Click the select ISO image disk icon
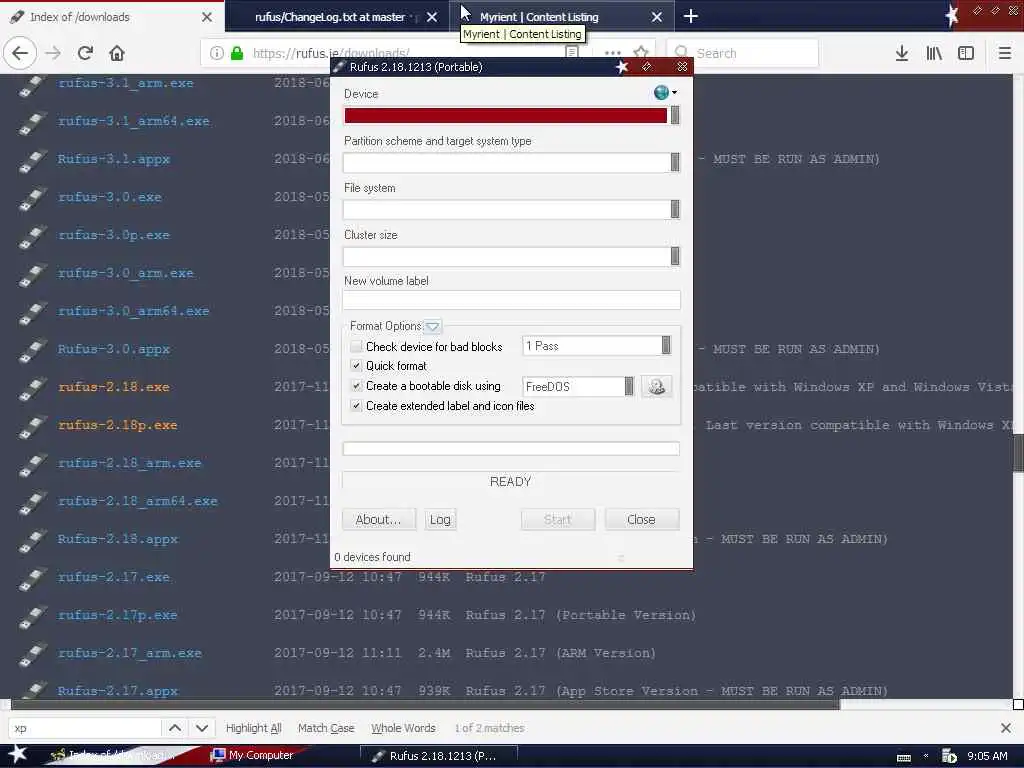 (x=656, y=387)
